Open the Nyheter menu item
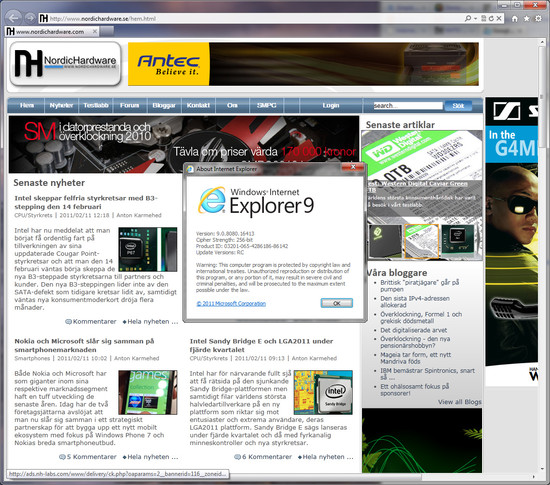Image resolution: width=550 pixels, height=485 pixels. pos(61,105)
